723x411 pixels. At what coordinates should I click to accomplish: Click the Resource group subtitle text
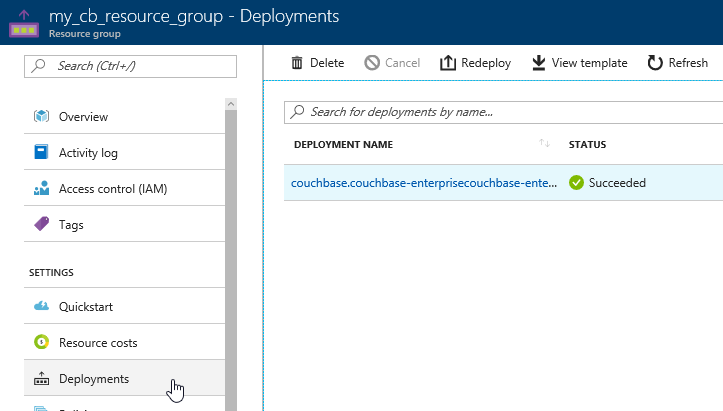click(85, 34)
